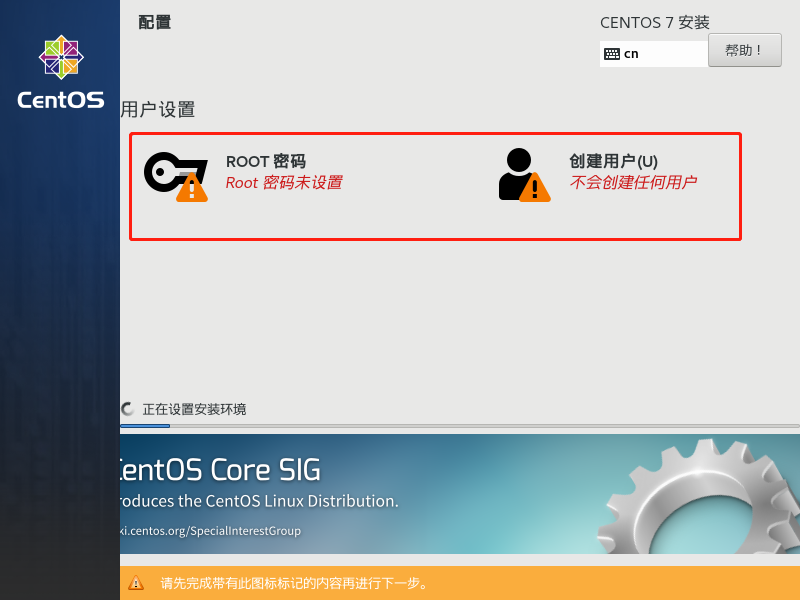
Task: Open the ROOT 密码 settings label
Action: 265,161
